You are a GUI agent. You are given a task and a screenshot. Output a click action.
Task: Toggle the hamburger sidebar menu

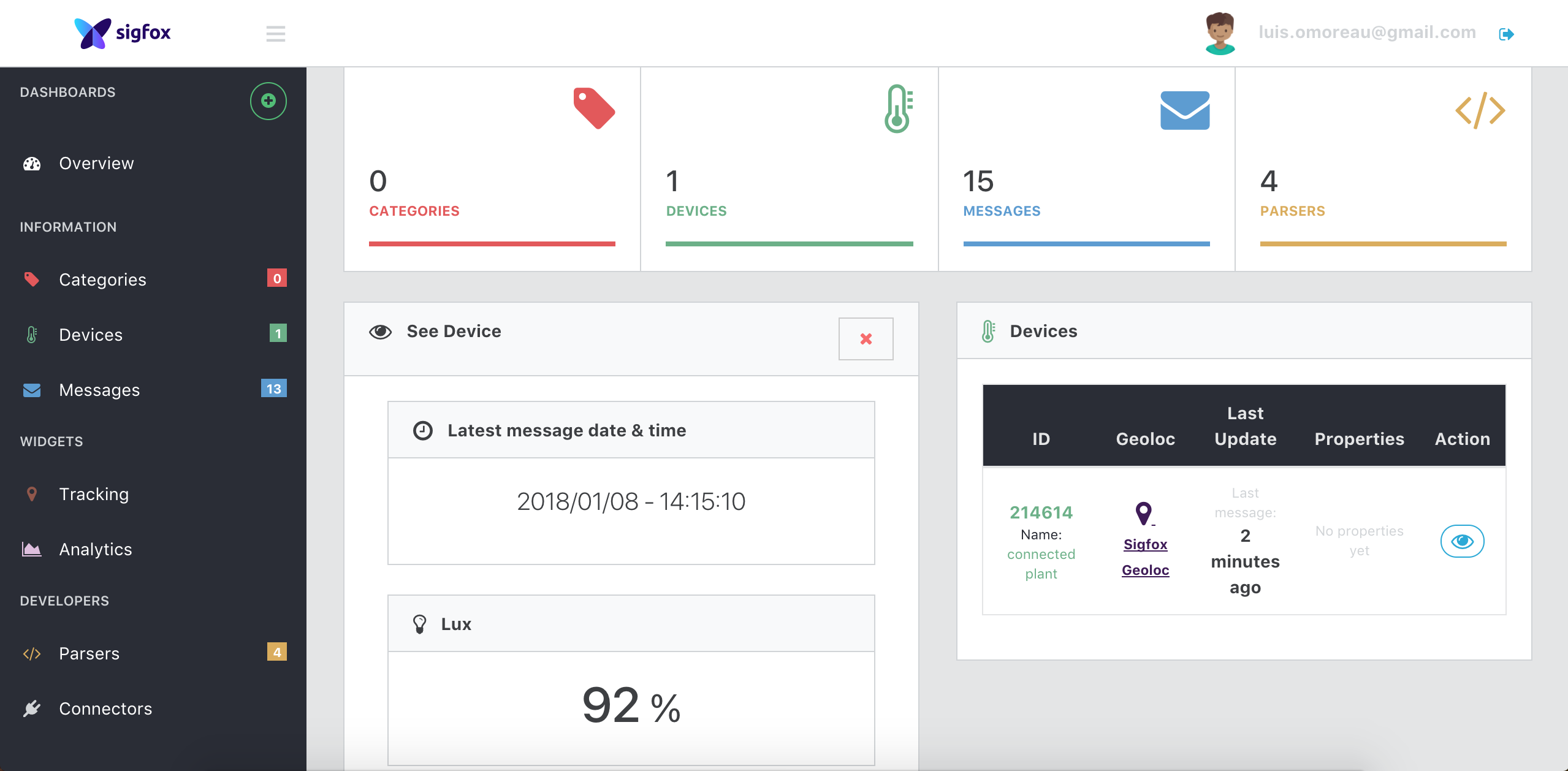click(275, 34)
